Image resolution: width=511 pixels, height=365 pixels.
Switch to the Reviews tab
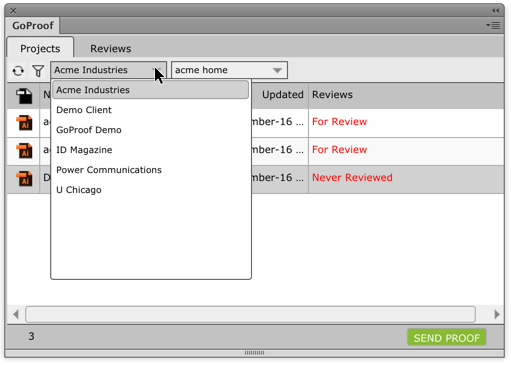(111, 48)
